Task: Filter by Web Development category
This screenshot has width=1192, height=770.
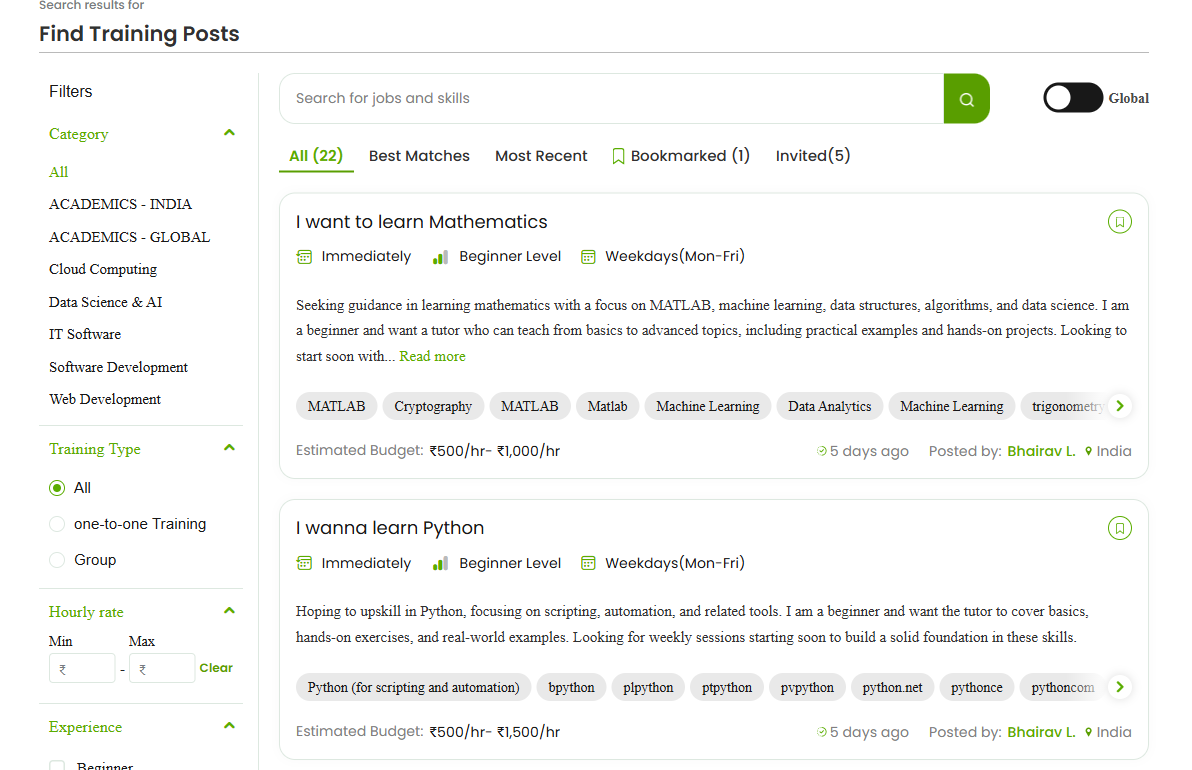Action: point(105,399)
